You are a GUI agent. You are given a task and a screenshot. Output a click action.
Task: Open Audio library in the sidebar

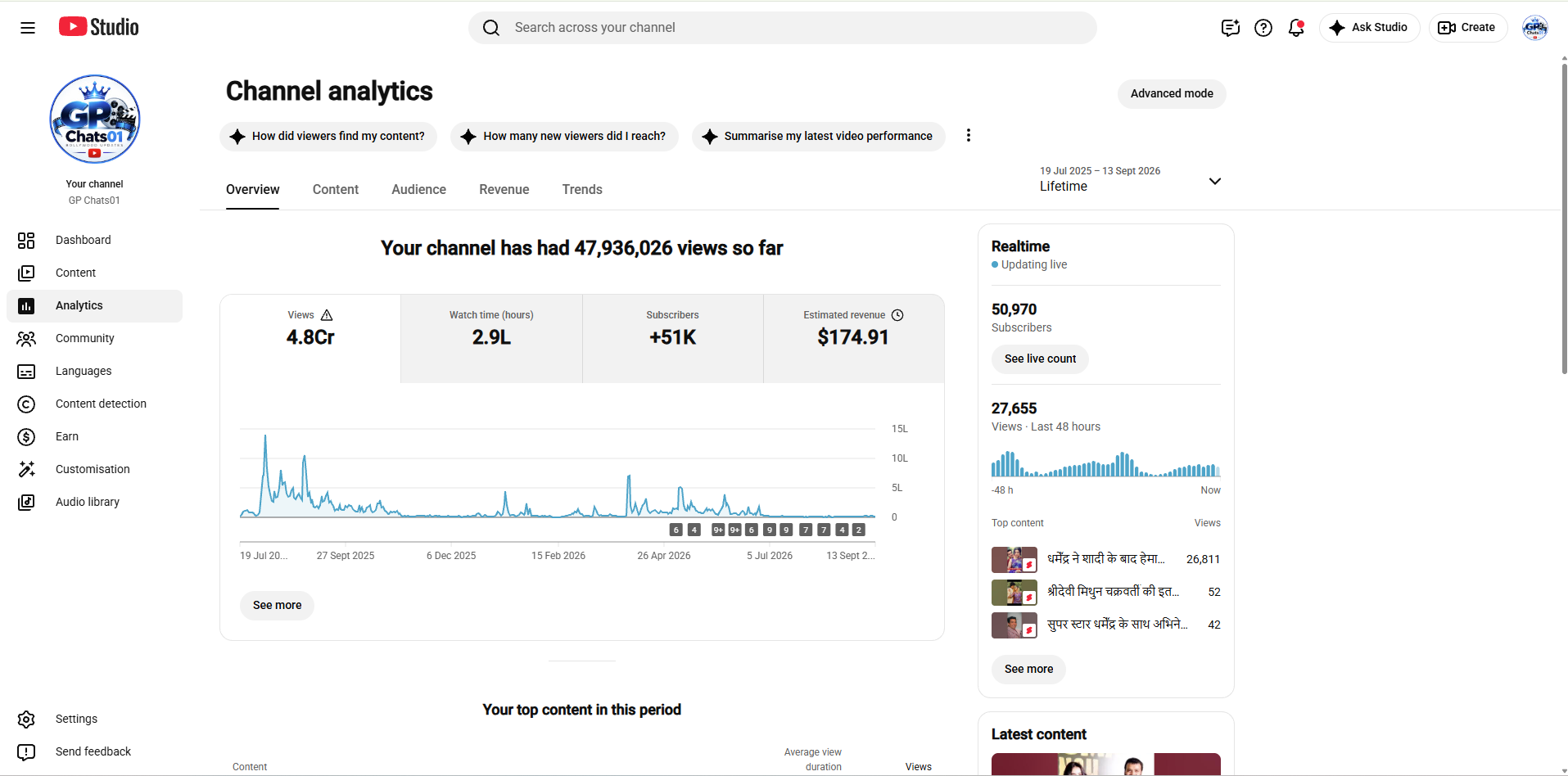94,502
